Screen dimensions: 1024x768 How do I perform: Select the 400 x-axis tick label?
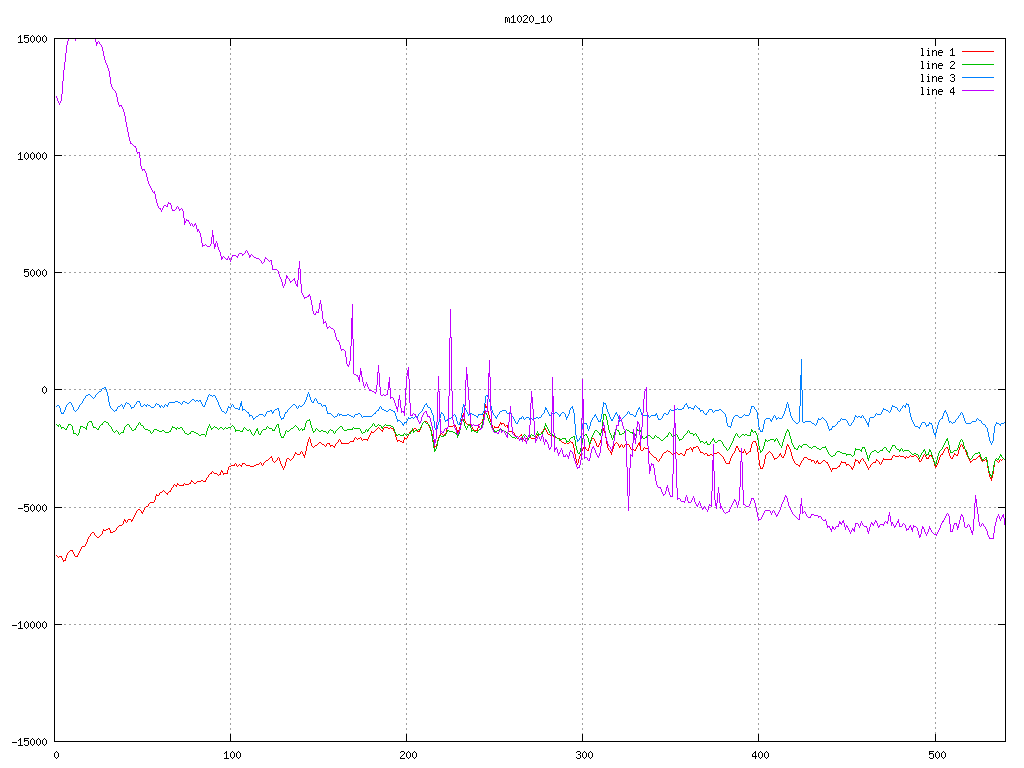tap(759, 755)
